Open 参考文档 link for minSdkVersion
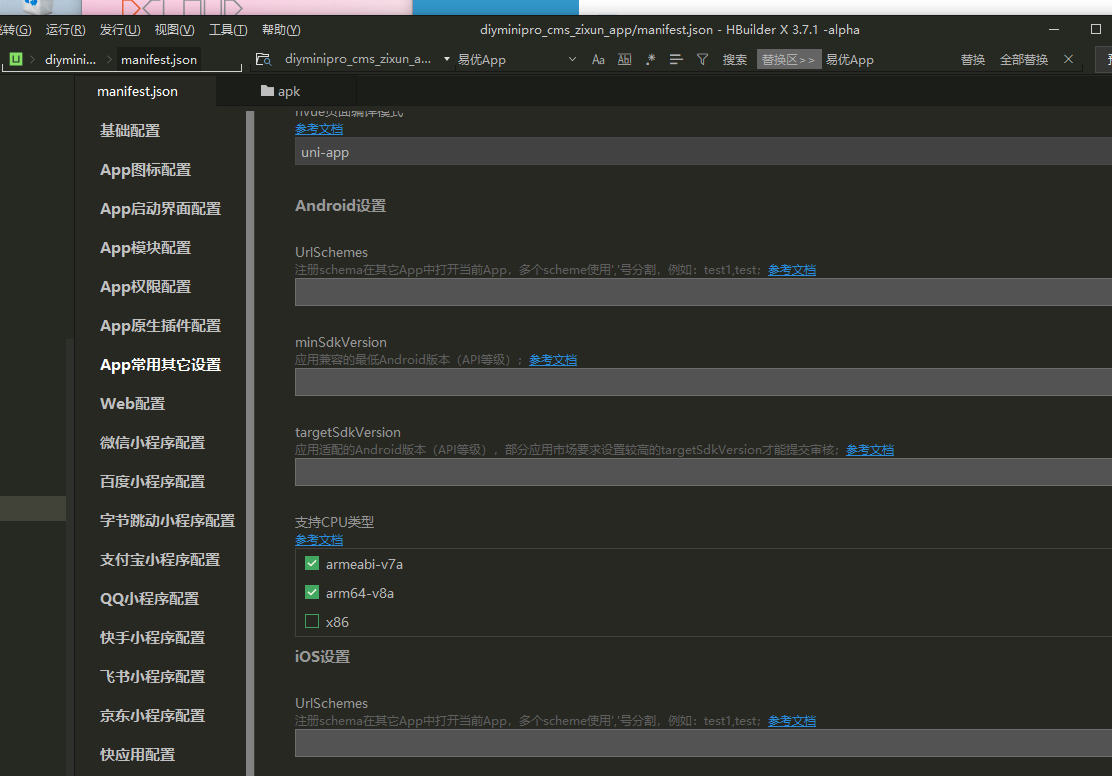Viewport: 1112px width, 776px height. [x=552, y=360]
